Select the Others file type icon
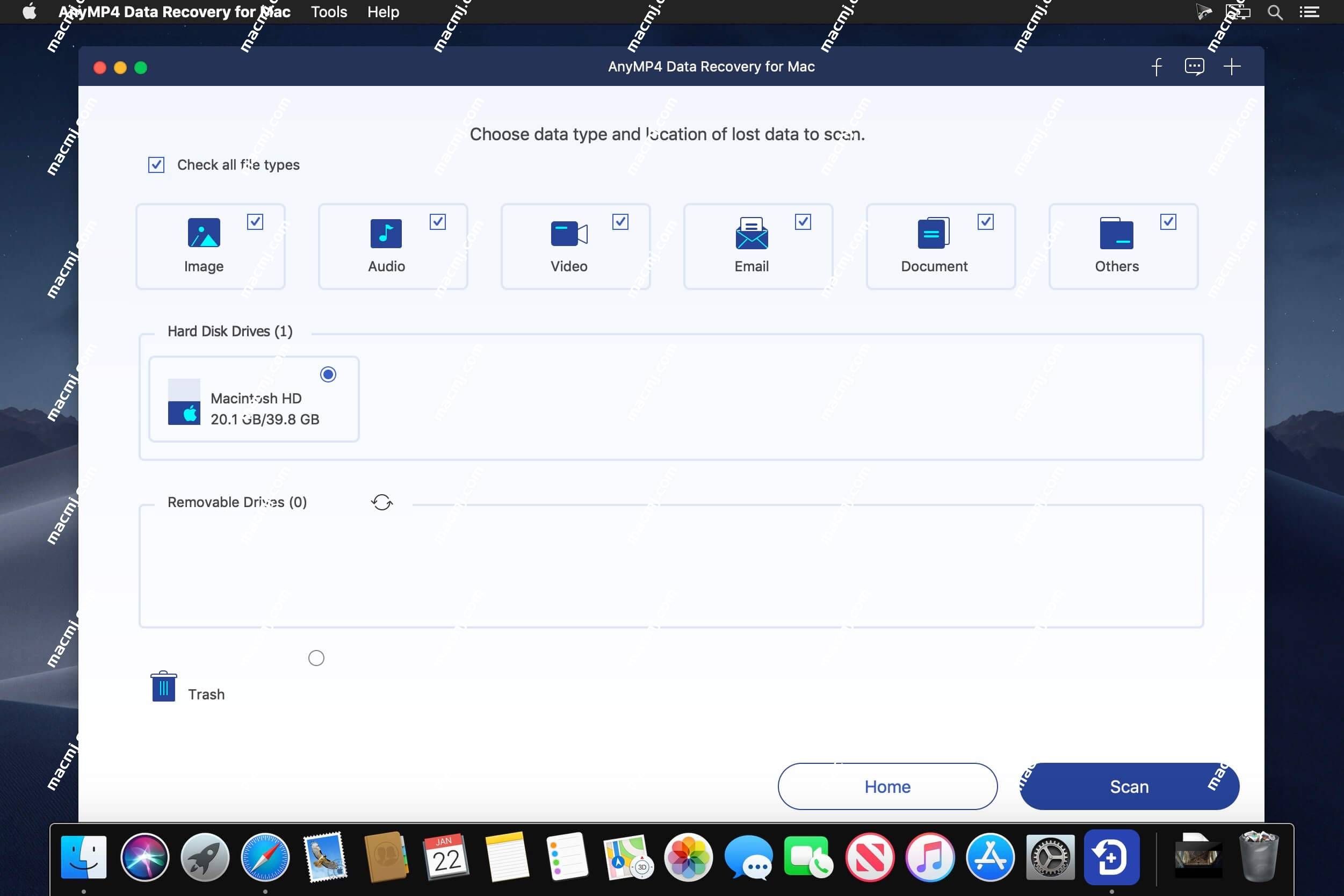 (1117, 233)
